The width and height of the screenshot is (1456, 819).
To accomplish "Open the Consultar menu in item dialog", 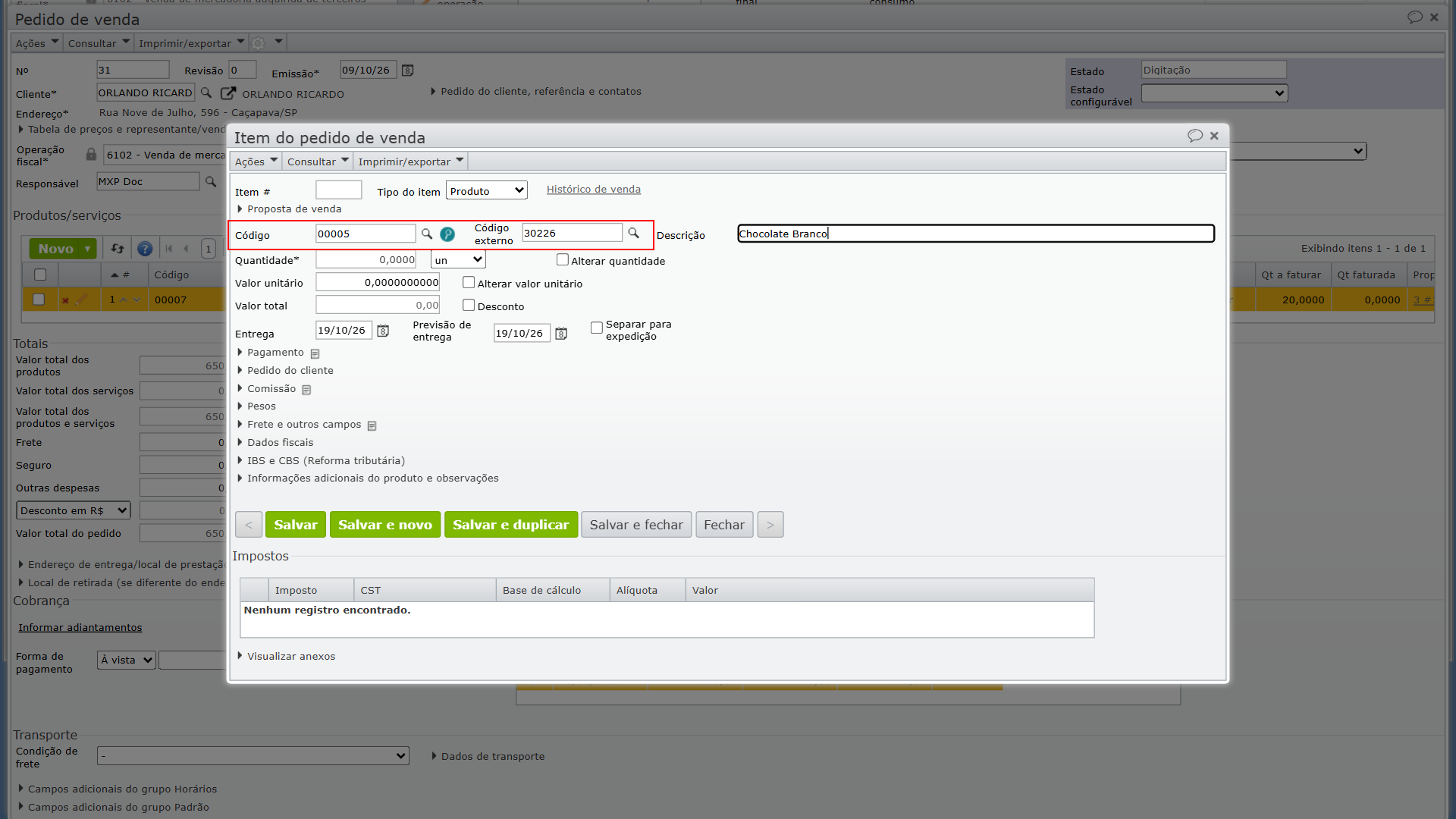I will (318, 162).
